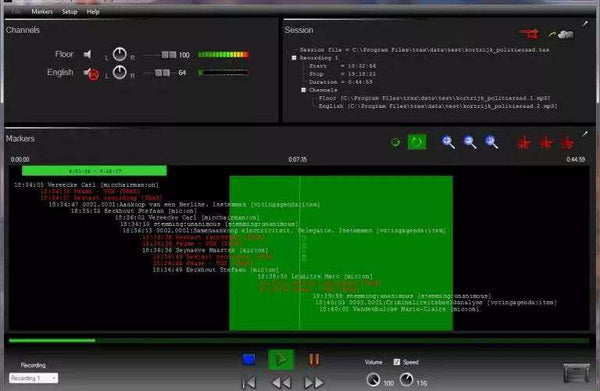600x391 pixels.
Task: Adjust the English channel balance knob
Action: [120, 72]
